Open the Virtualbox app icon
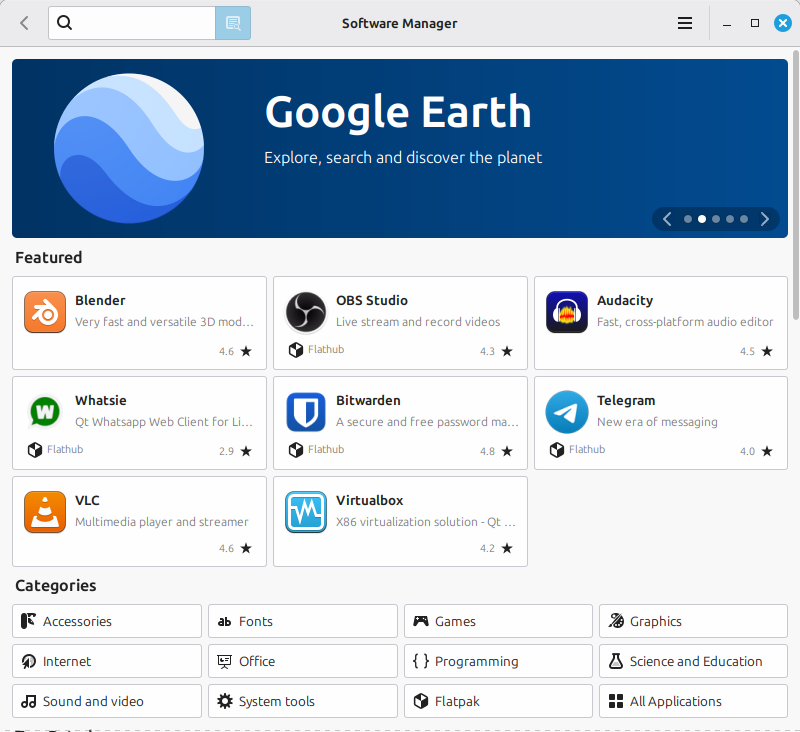The height and width of the screenshot is (732, 800). 305,512
